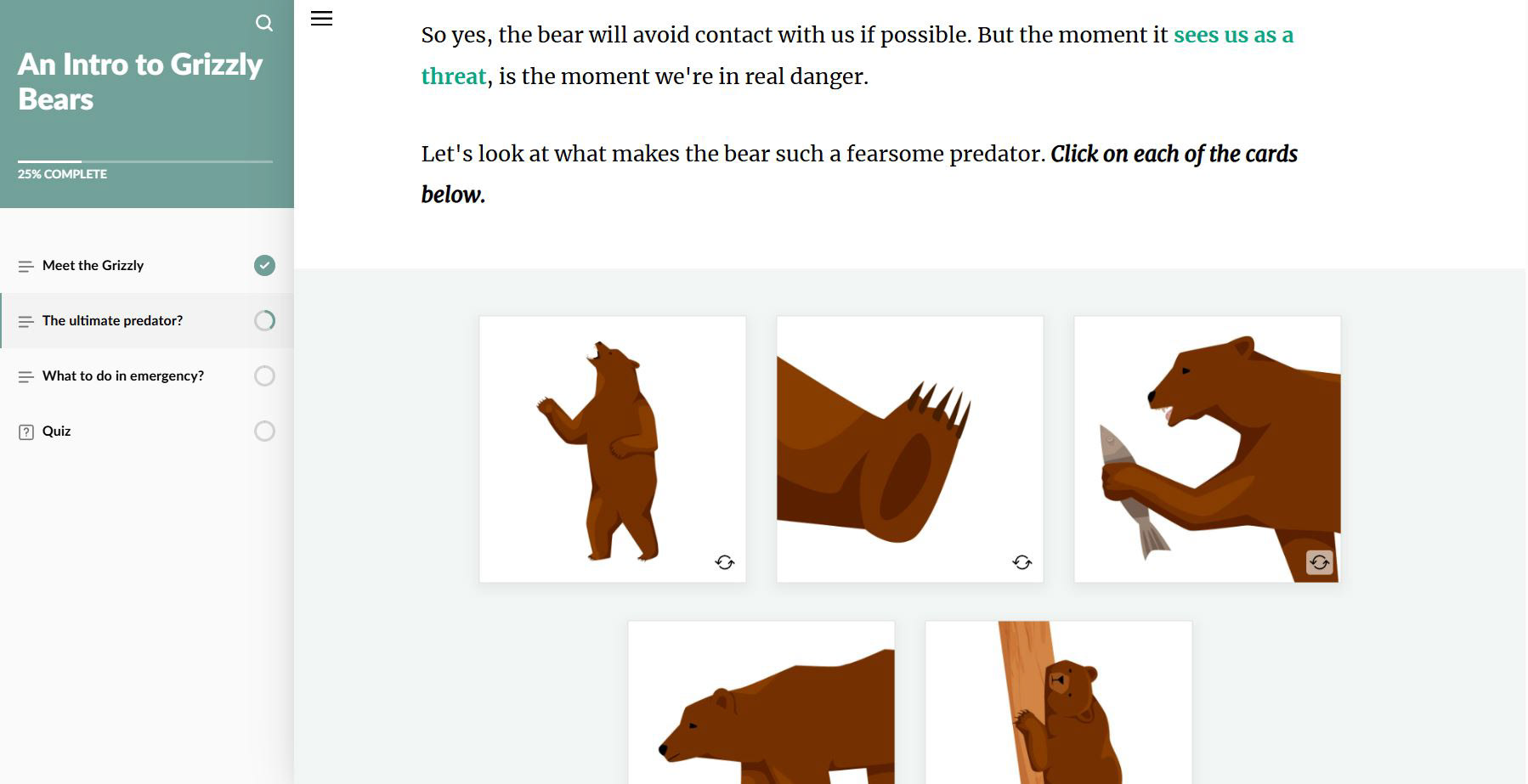1528x784 pixels.
Task: Click flip icon on standing bear card
Action: (x=724, y=562)
